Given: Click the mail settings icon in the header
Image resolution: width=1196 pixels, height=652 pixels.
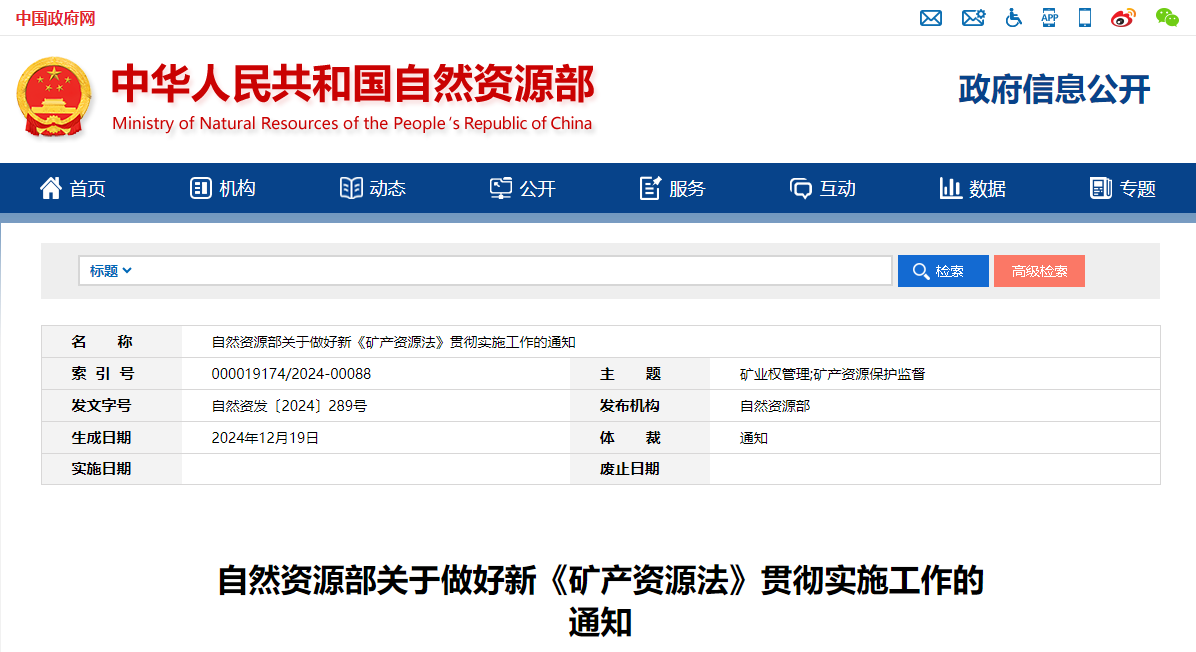Looking at the screenshot, I should pos(973,17).
